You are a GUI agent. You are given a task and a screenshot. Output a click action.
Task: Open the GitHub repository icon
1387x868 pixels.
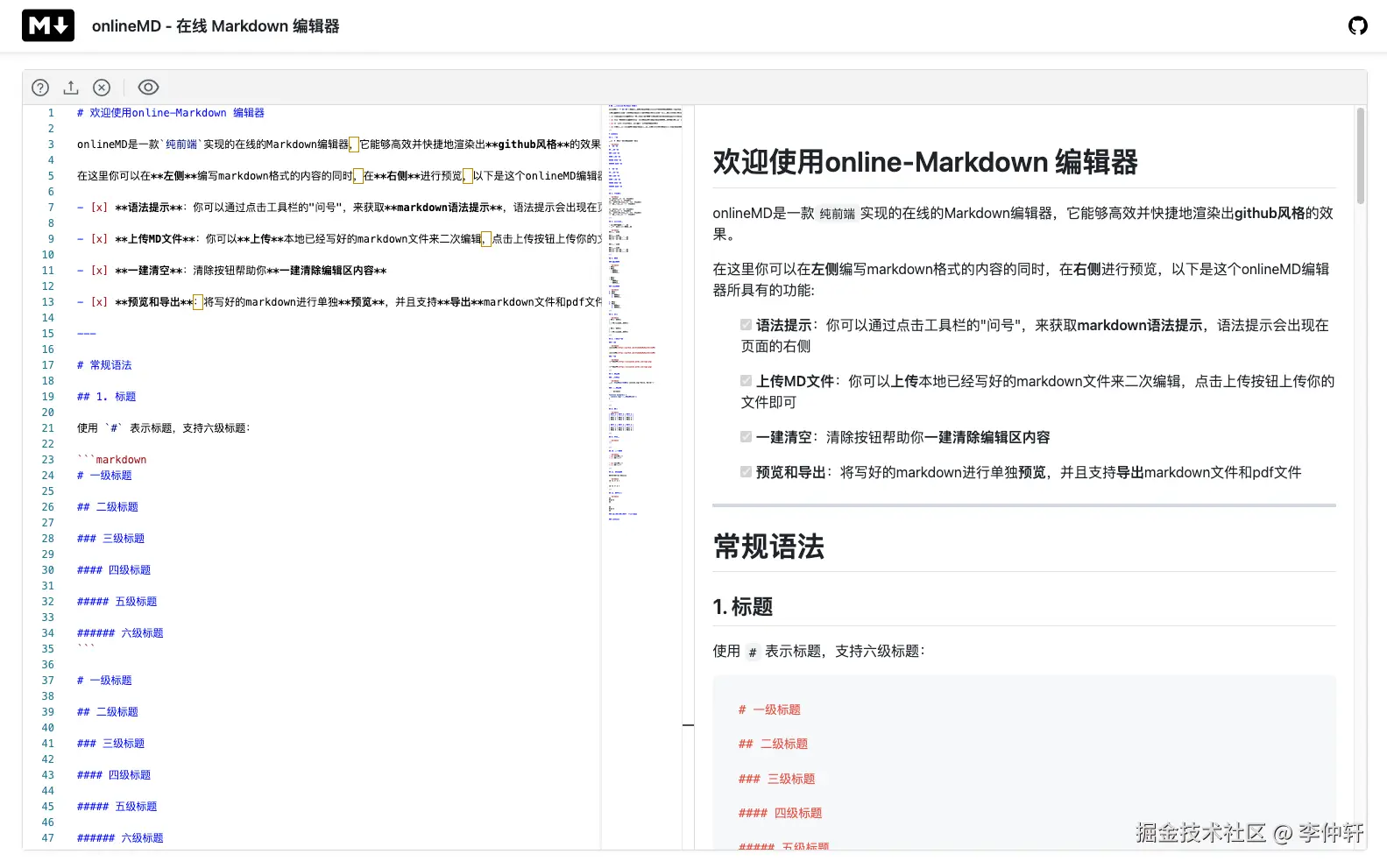click(1357, 25)
